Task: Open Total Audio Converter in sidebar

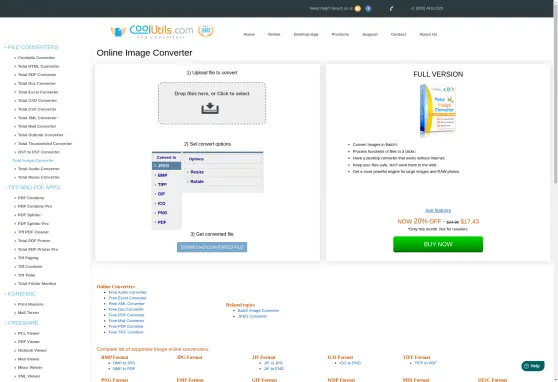Action: coord(39,169)
